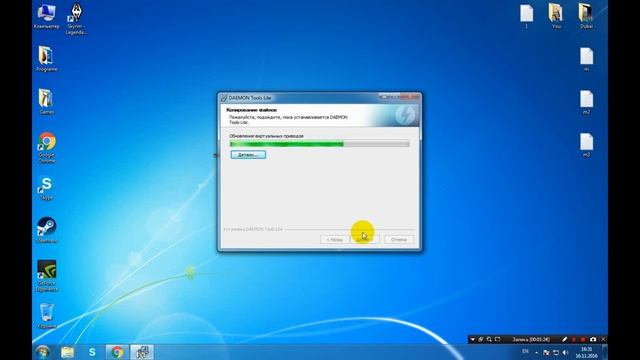Select the Skype desktop shortcut

pos(47,189)
